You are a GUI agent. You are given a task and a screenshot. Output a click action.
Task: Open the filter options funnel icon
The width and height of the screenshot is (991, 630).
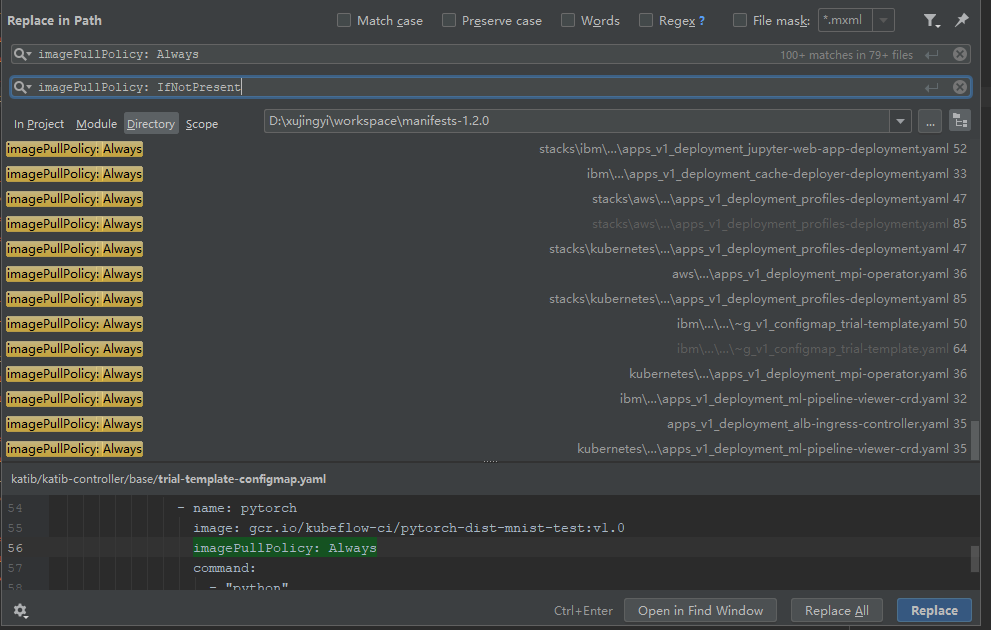click(932, 20)
